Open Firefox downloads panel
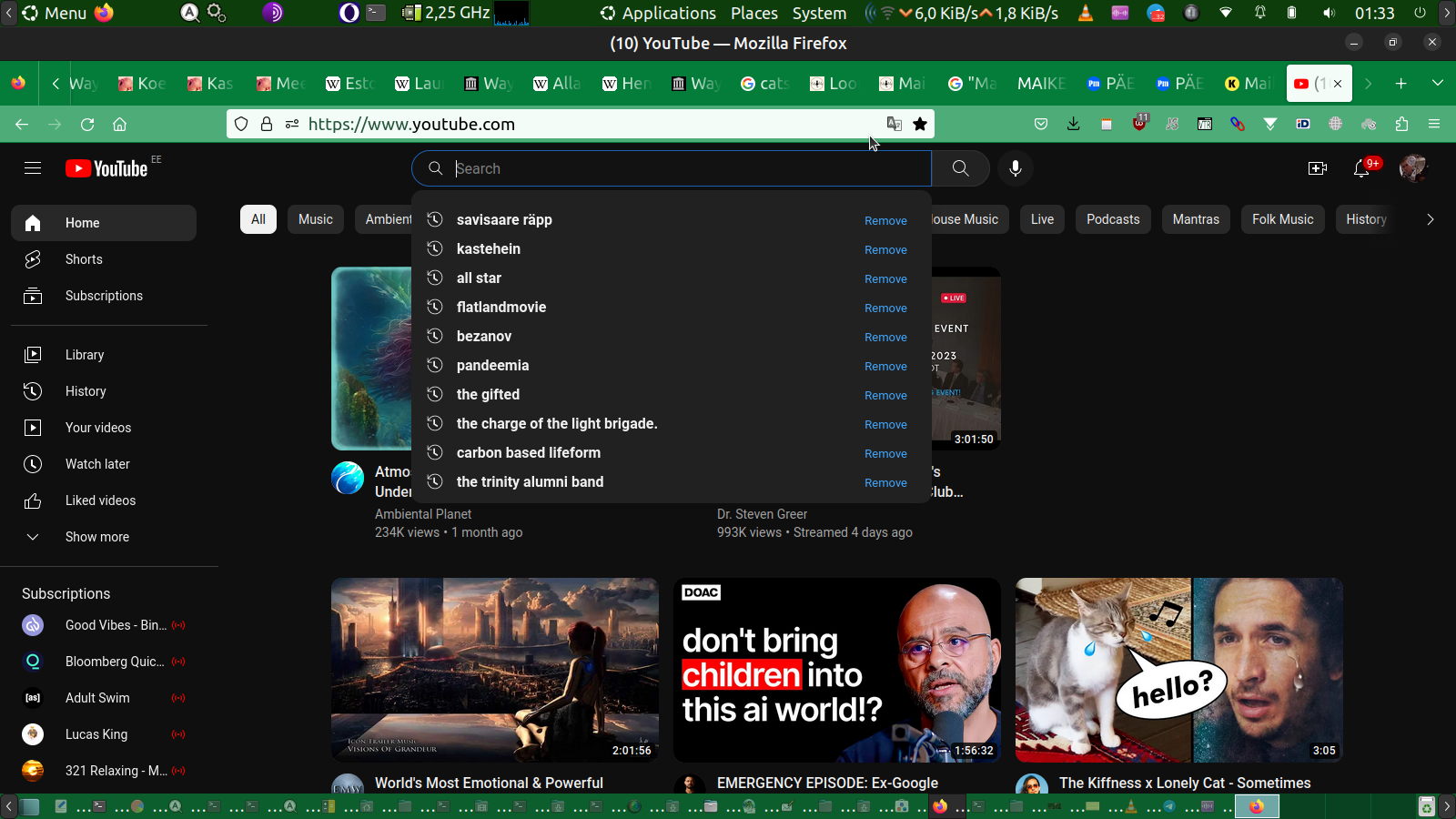Viewport: 1456px width, 819px height. point(1074,125)
